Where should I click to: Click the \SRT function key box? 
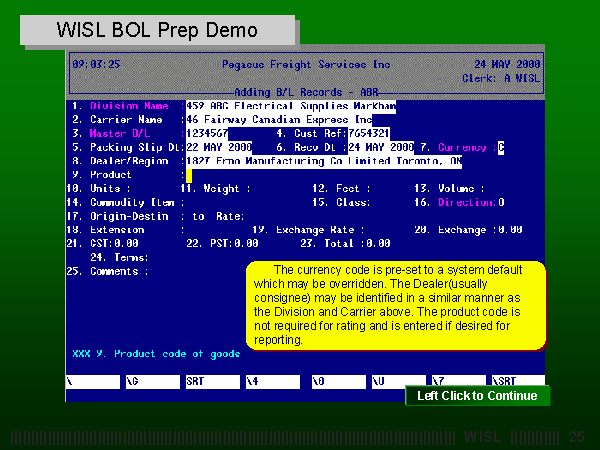pyautogui.click(x=515, y=382)
